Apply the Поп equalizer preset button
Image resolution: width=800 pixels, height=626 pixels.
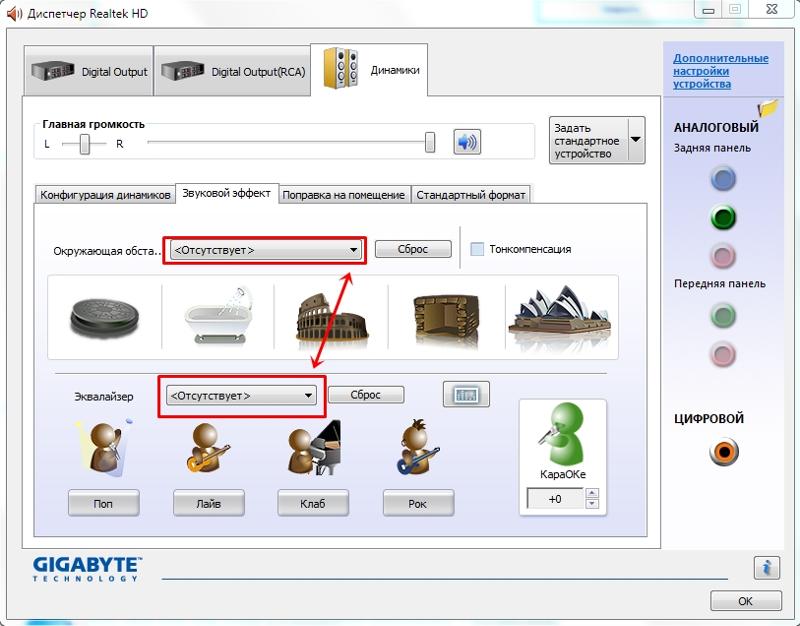pos(104,503)
